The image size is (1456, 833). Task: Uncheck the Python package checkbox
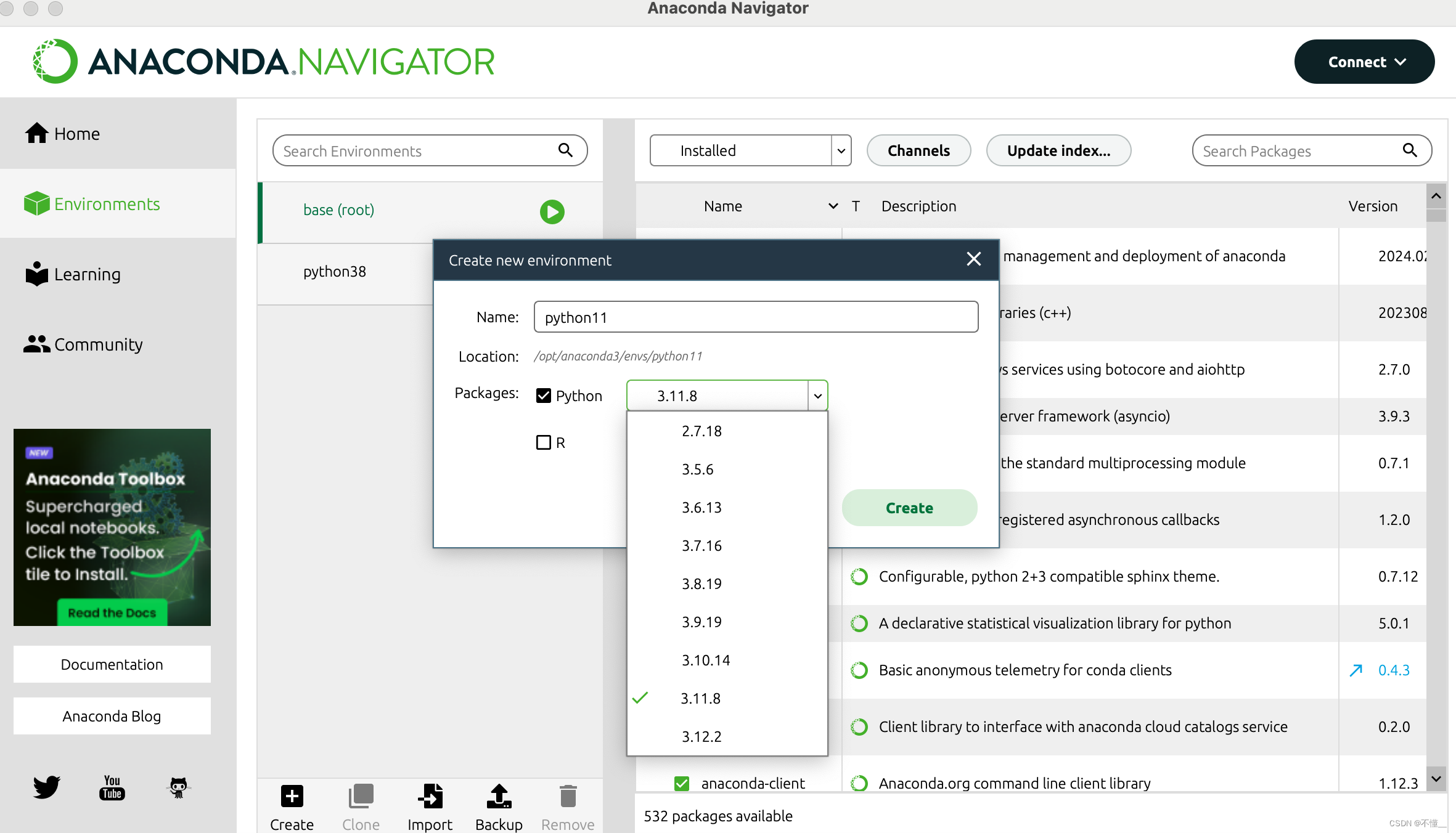tap(544, 396)
